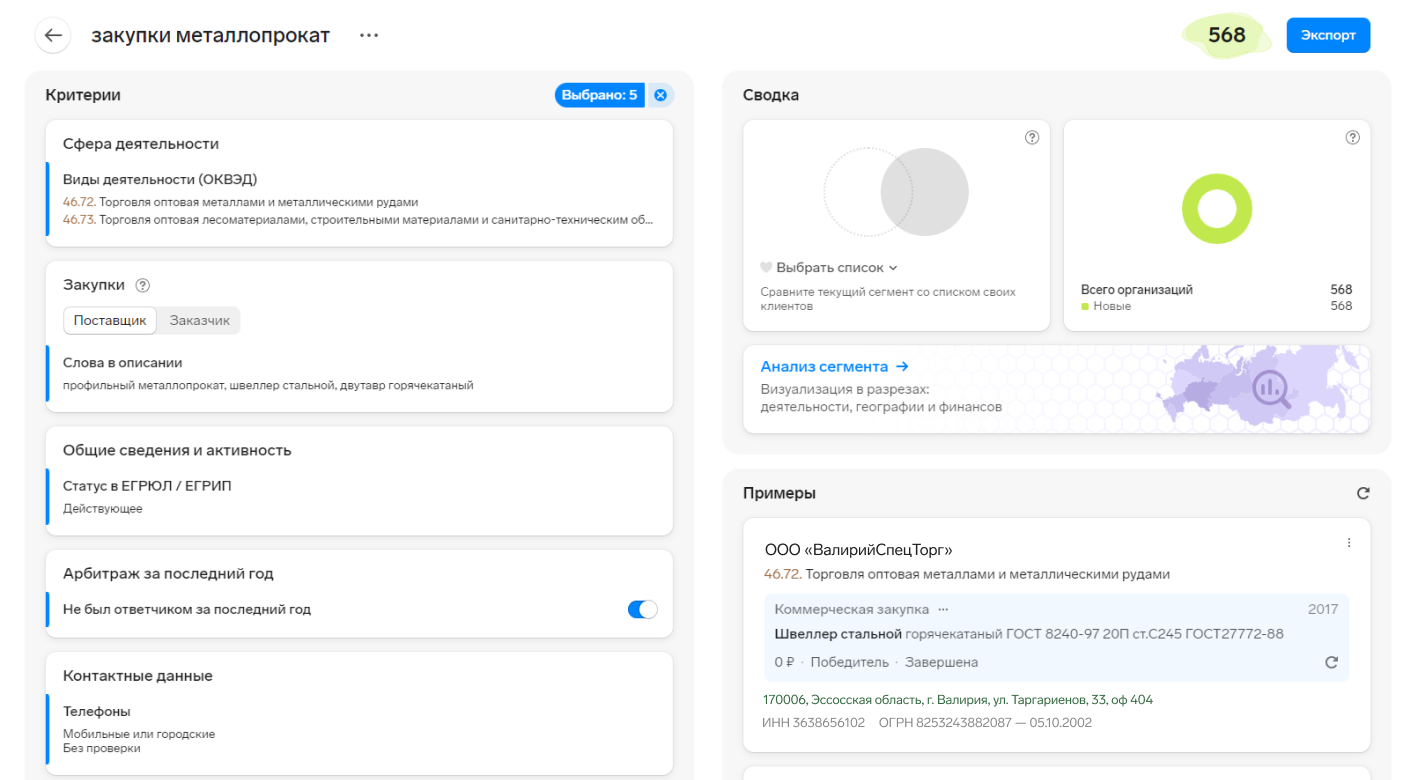The width and height of the screenshot is (1418, 780).
Task: Expand the Выбрать список dropdown
Action: 836,267
